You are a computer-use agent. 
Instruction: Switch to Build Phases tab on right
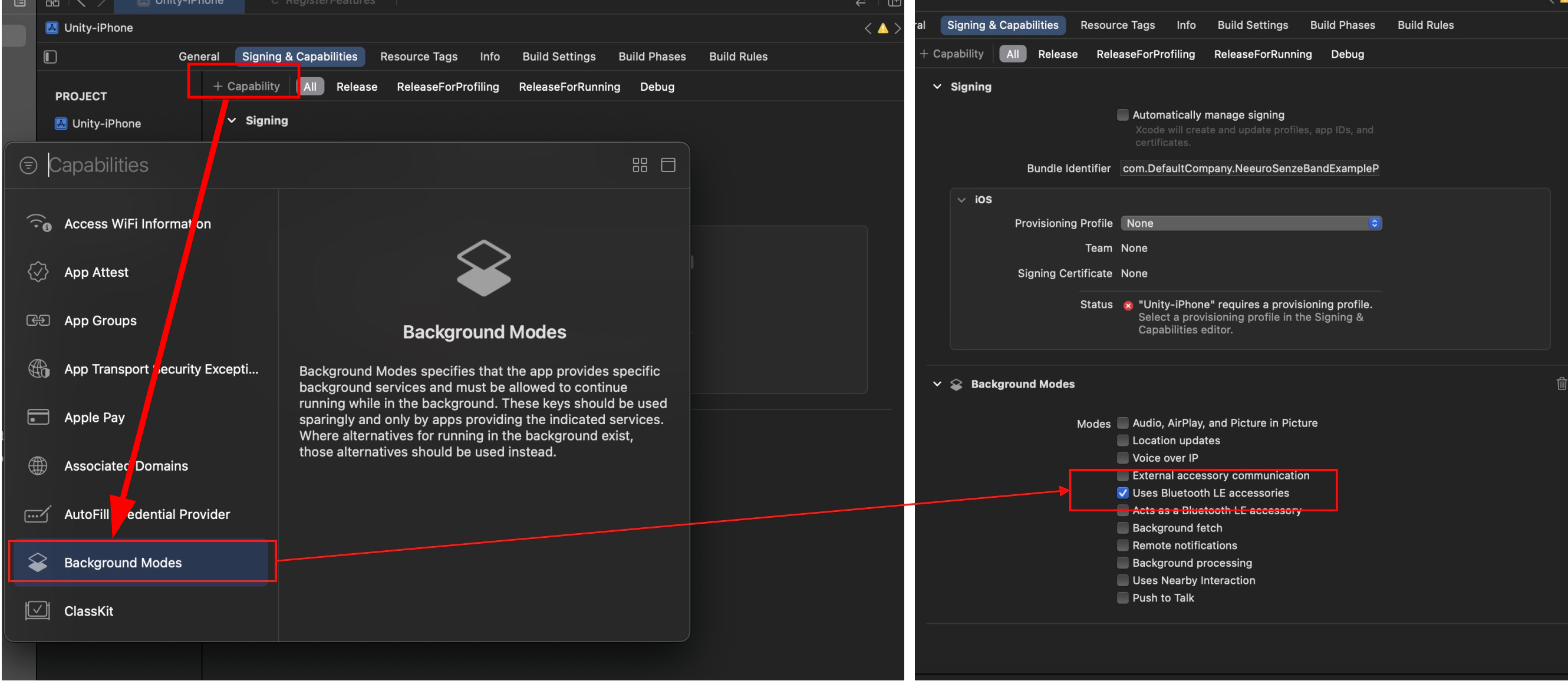pos(1342,25)
